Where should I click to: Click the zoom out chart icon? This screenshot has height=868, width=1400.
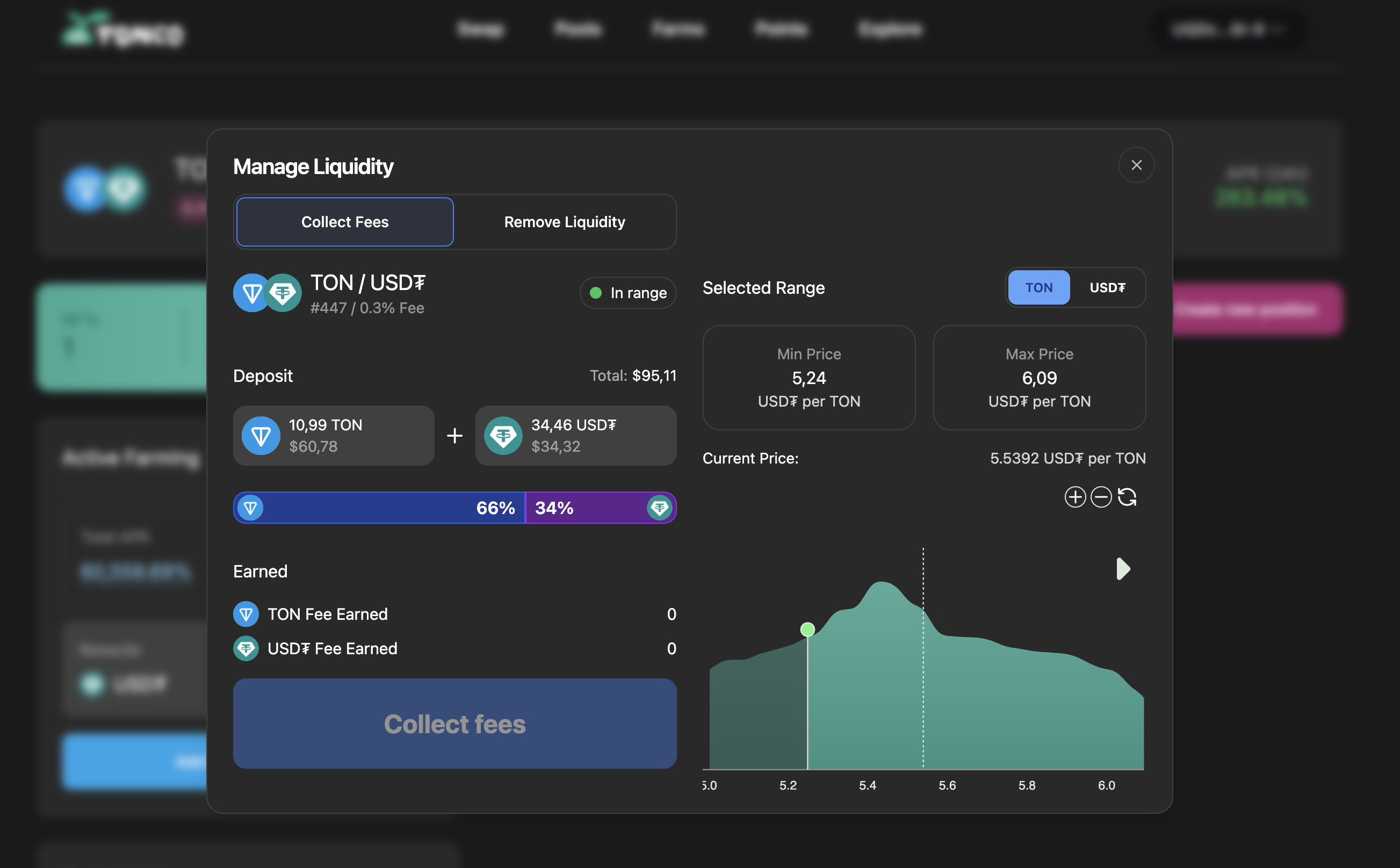pyautogui.click(x=1100, y=497)
